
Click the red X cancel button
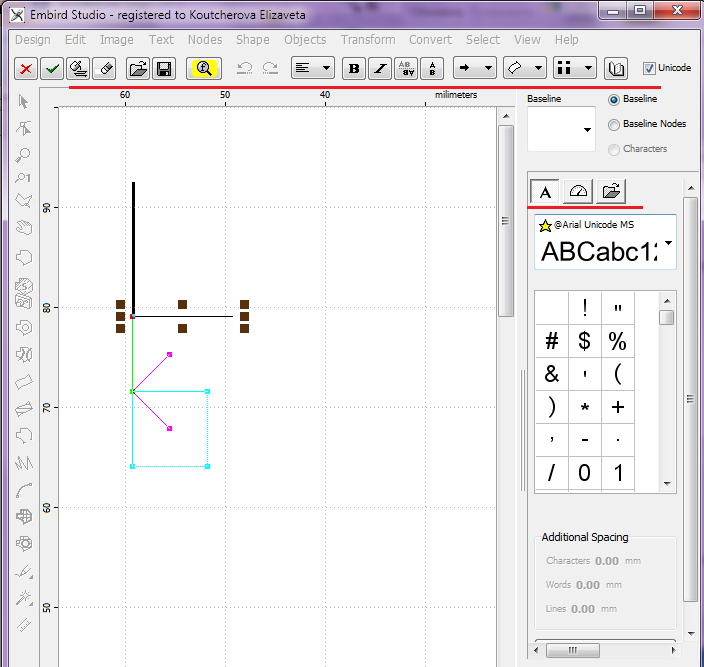tap(26, 68)
